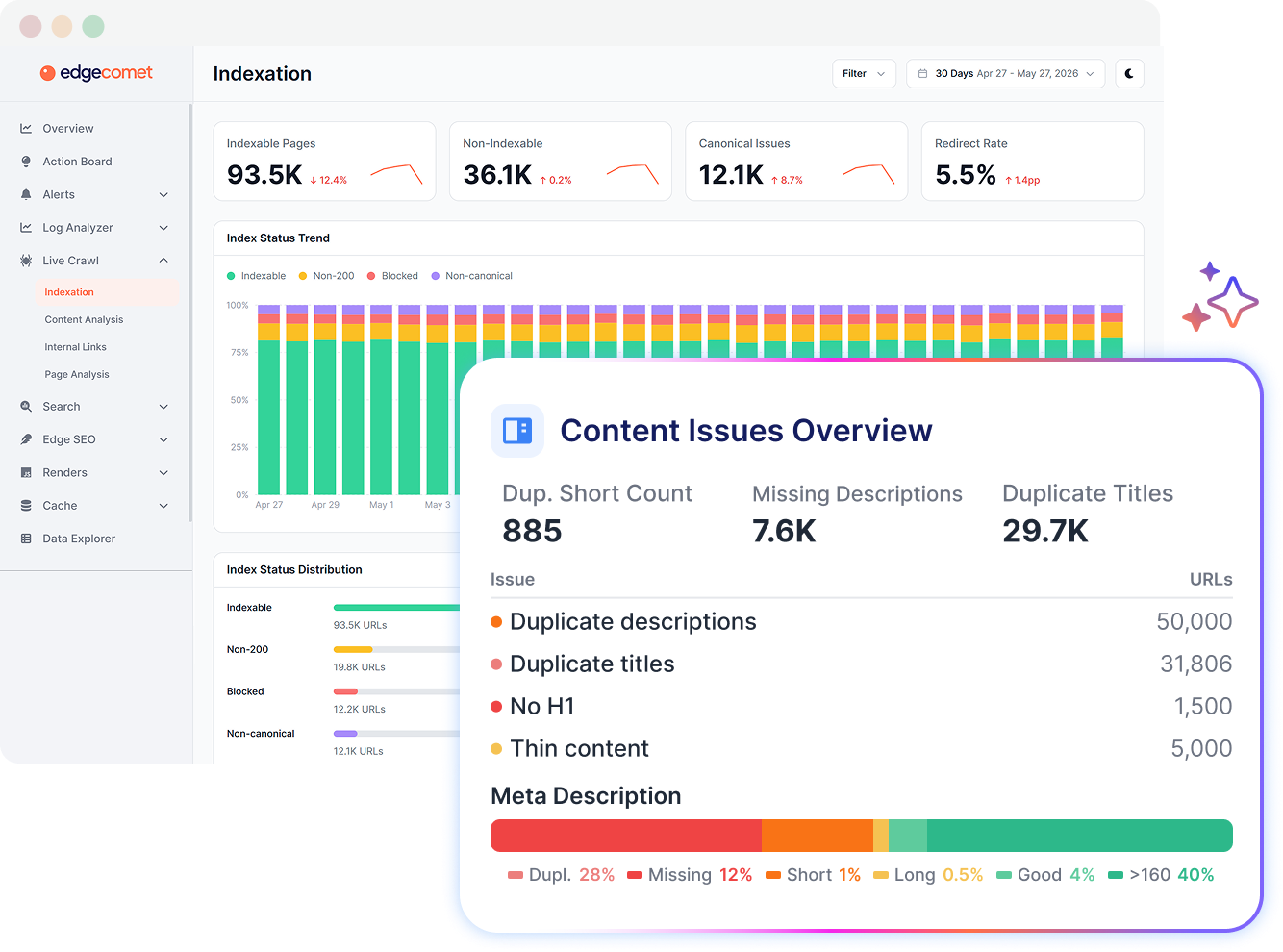Open the Indexable Pages 93.5K card
This screenshot has width=1283, height=952.
click(324, 161)
